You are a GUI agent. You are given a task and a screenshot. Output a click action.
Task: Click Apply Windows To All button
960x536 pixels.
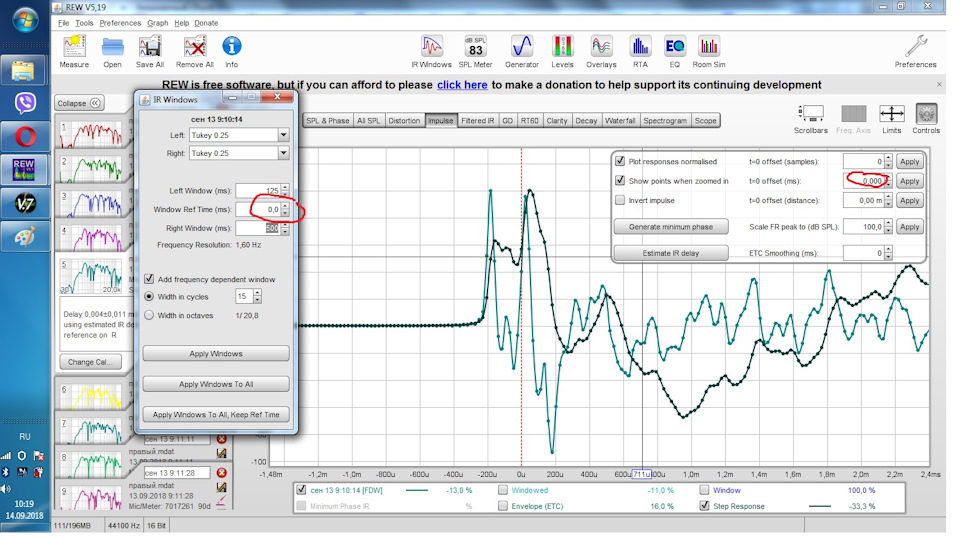coord(216,384)
